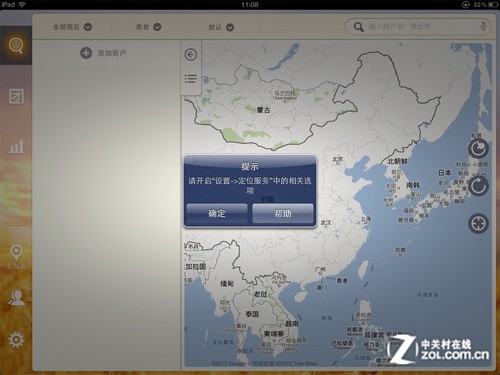Viewport: 500px width, 375px height.
Task: Click the 缅甸 label on map
Action: [227, 284]
